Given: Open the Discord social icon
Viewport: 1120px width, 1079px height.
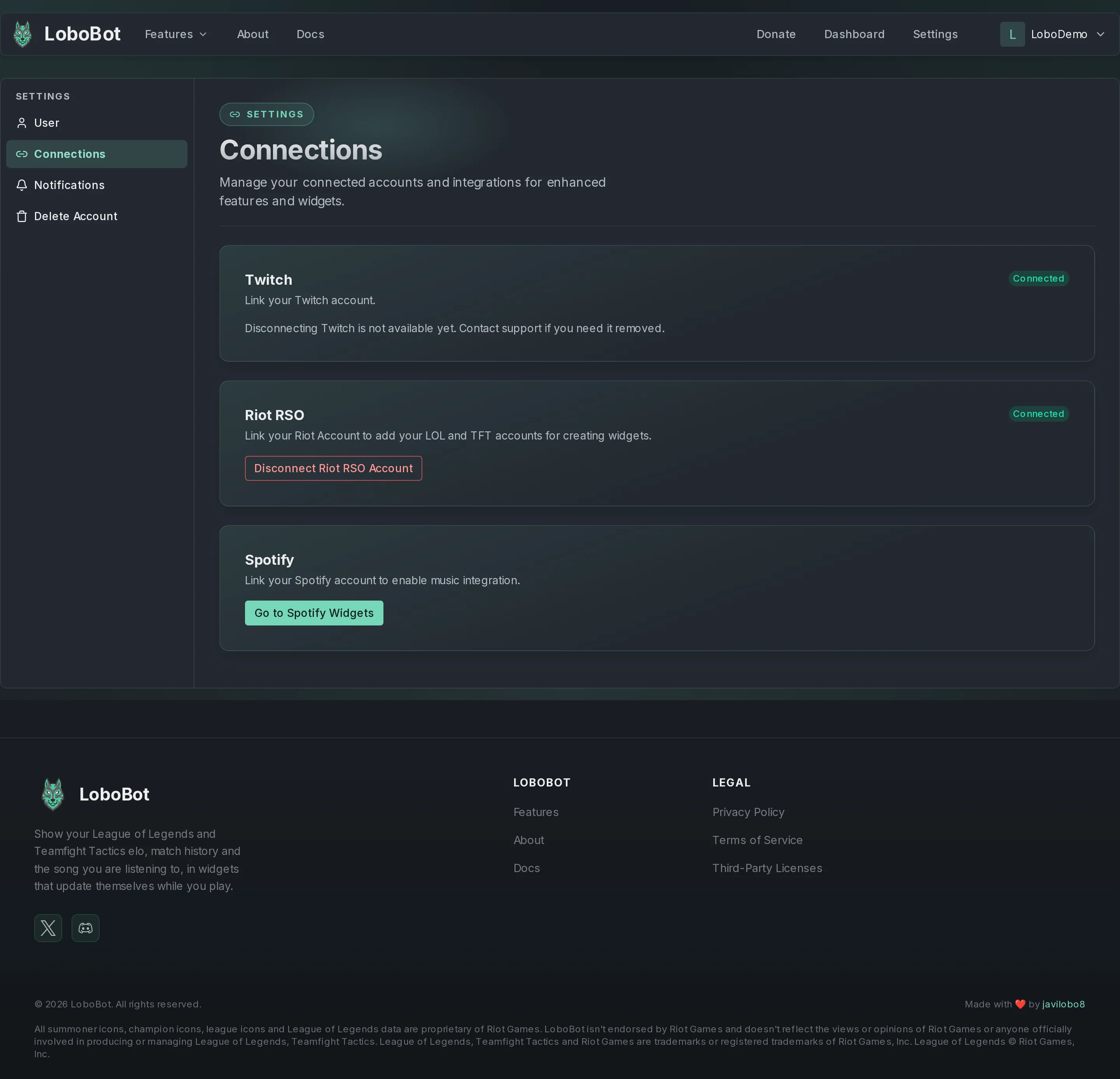Looking at the screenshot, I should click(x=85, y=928).
